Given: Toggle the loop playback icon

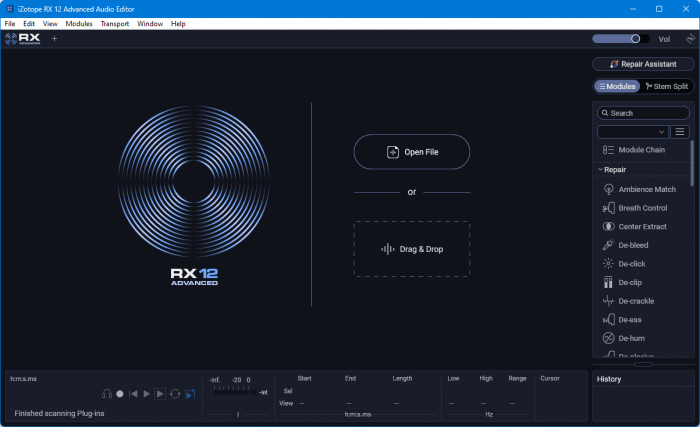Looking at the screenshot, I should pyautogui.click(x=175, y=394).
